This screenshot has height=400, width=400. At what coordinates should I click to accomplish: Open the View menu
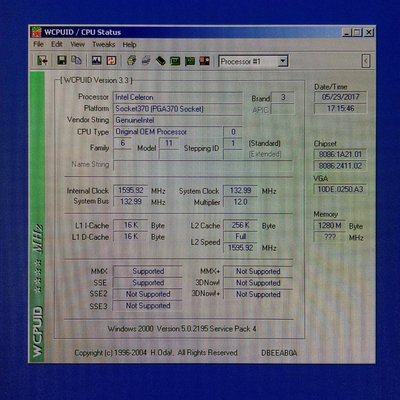tap(77, 44)
